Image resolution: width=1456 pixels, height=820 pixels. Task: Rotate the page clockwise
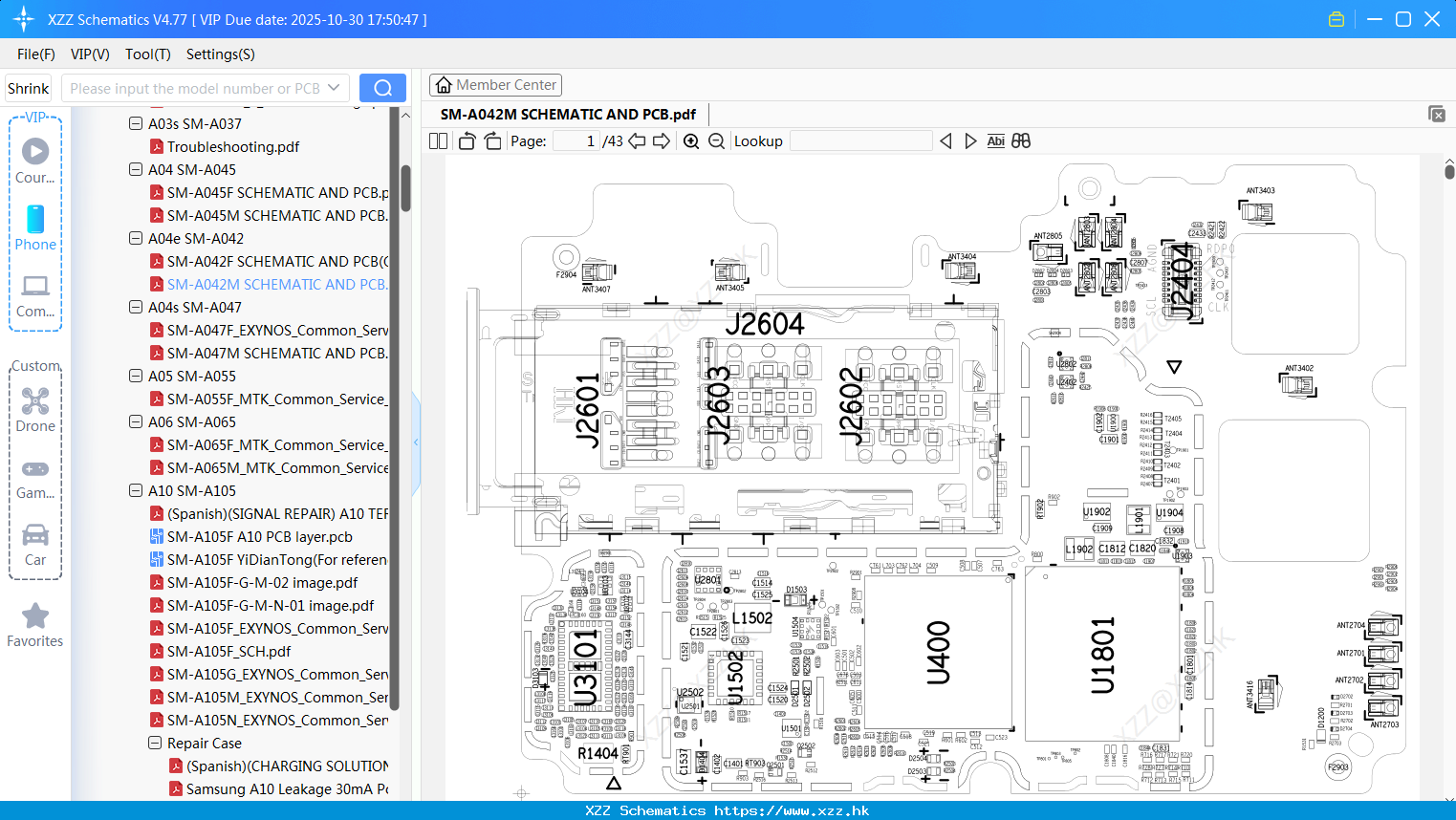pos(492,140)
